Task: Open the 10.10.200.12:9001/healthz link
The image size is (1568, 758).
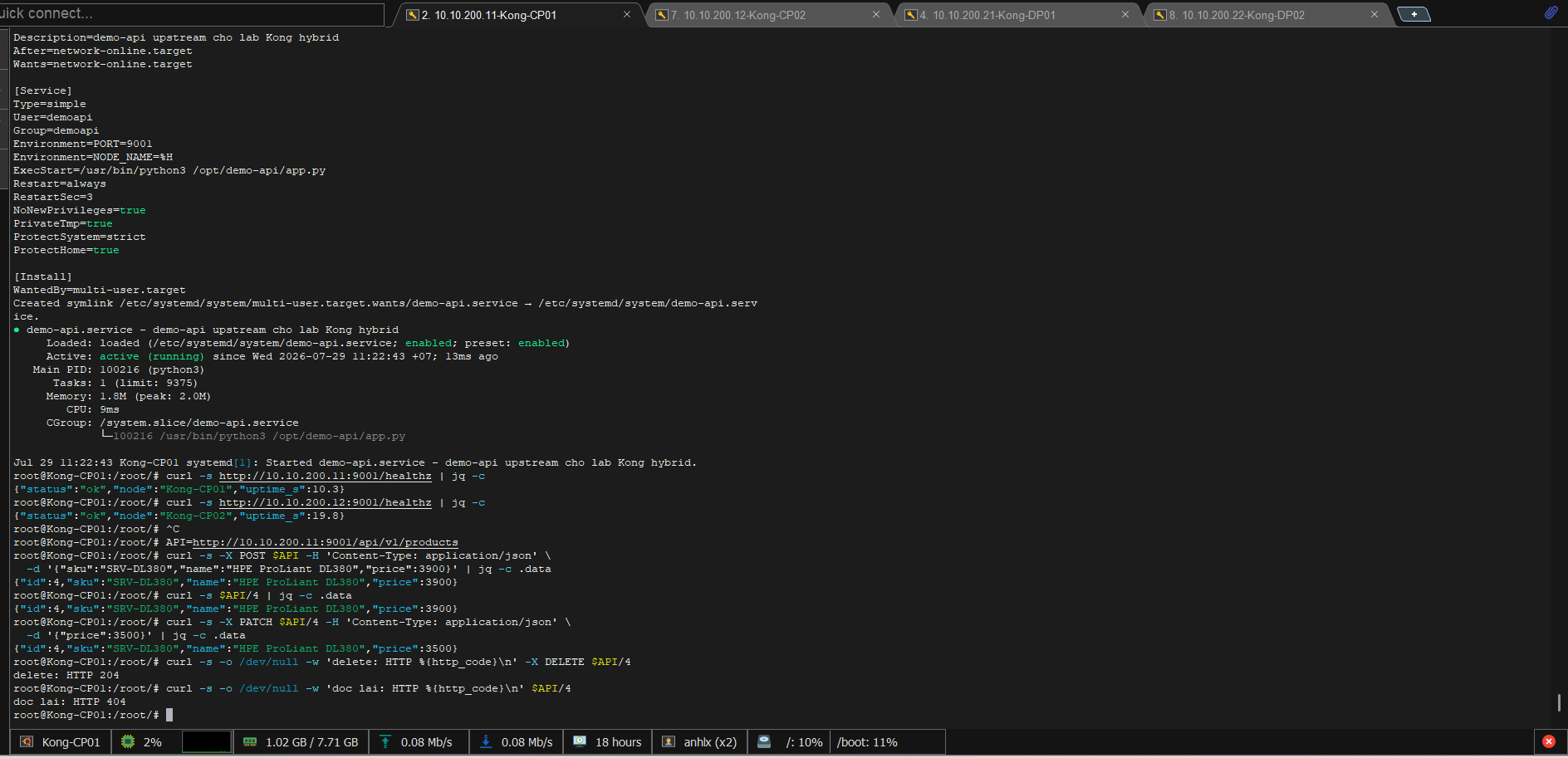Action: (326, 502)
